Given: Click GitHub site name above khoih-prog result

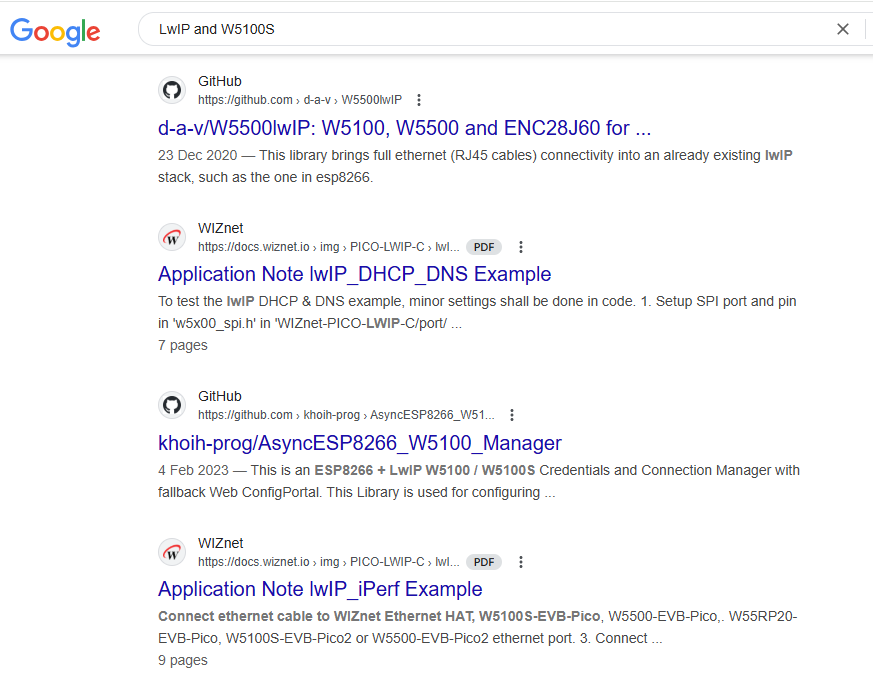Looking at the screenshot, I should (x=220, y=396).
